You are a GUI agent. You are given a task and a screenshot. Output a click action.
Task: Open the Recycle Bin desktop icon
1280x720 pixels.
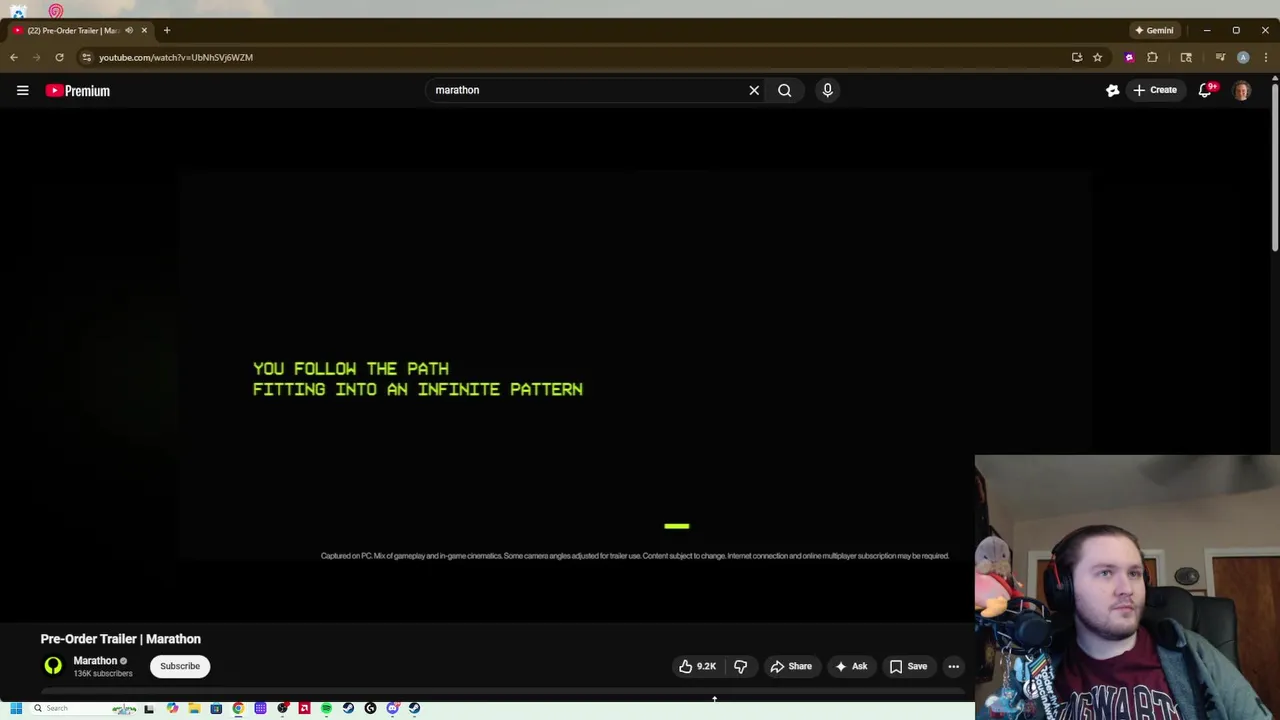point(18,11)
